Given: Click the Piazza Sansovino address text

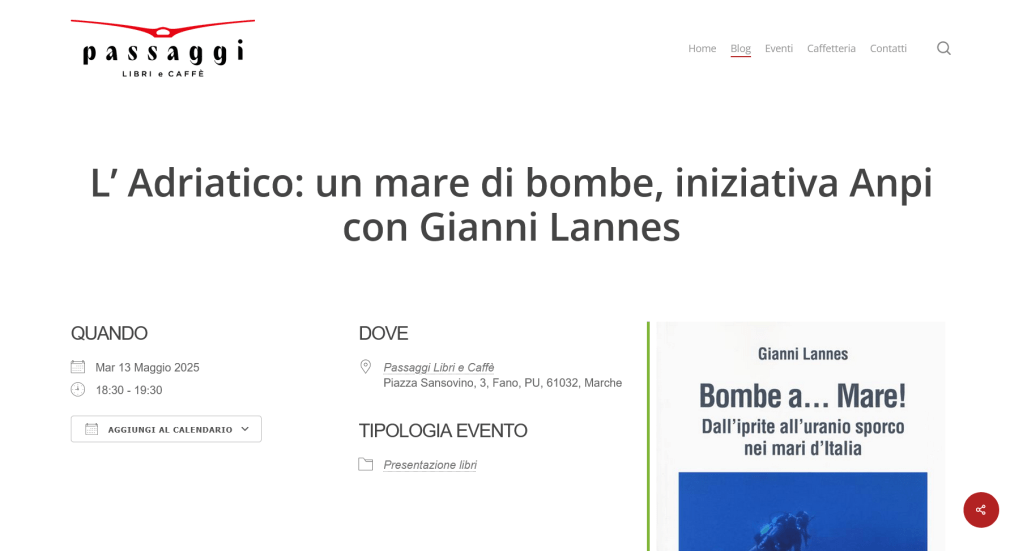Looking at the screenshot, I should tap(502, 383).
